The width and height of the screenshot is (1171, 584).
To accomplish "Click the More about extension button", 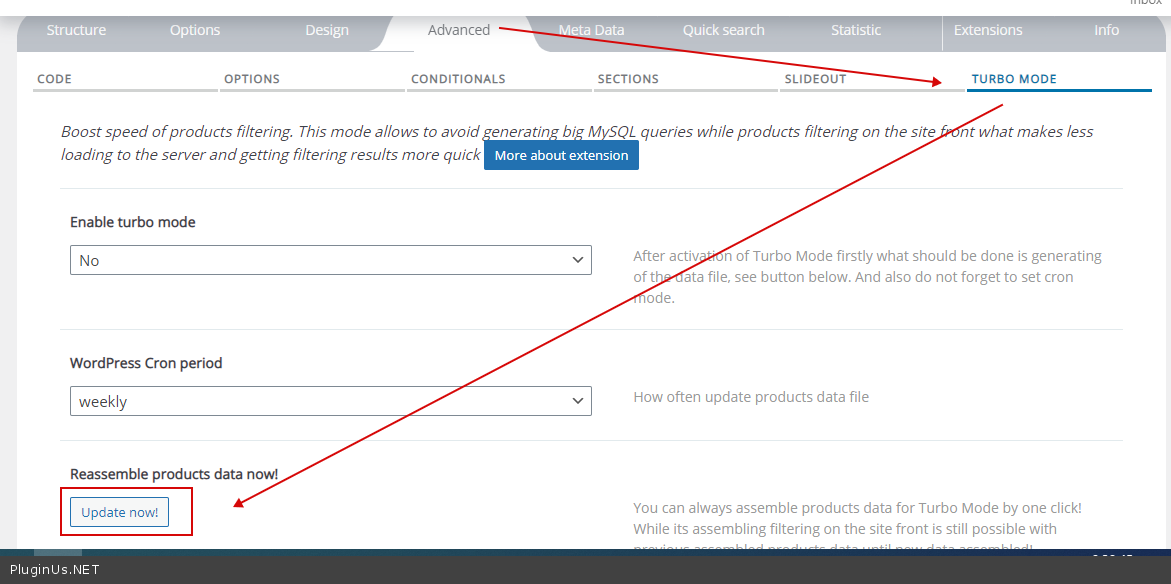I will [x=561, y=155].
